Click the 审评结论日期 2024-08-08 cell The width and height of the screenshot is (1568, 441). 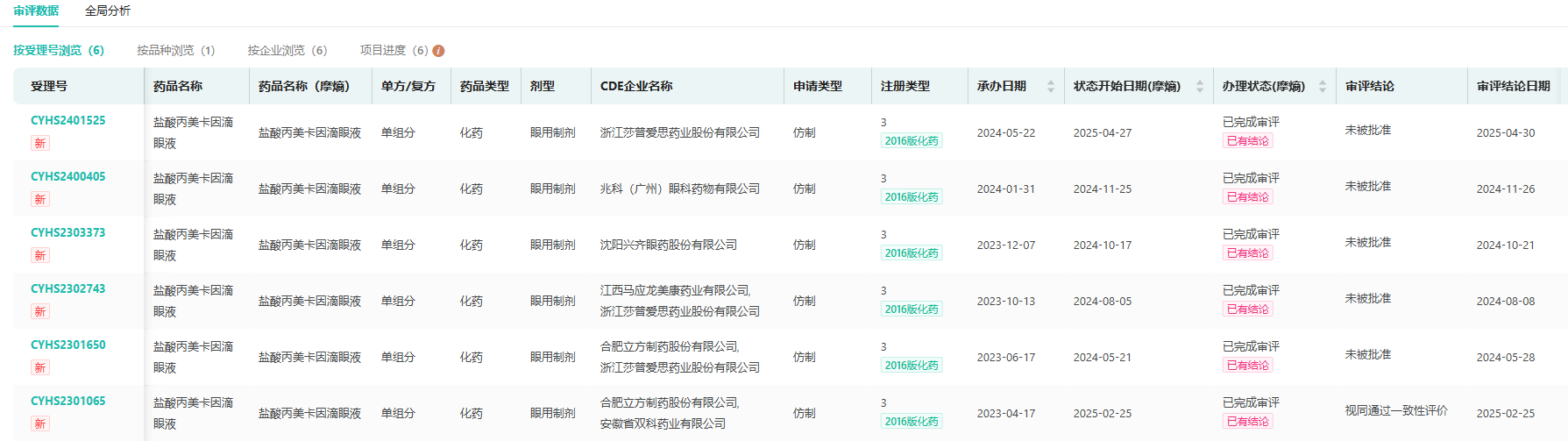click(1506, 302)
